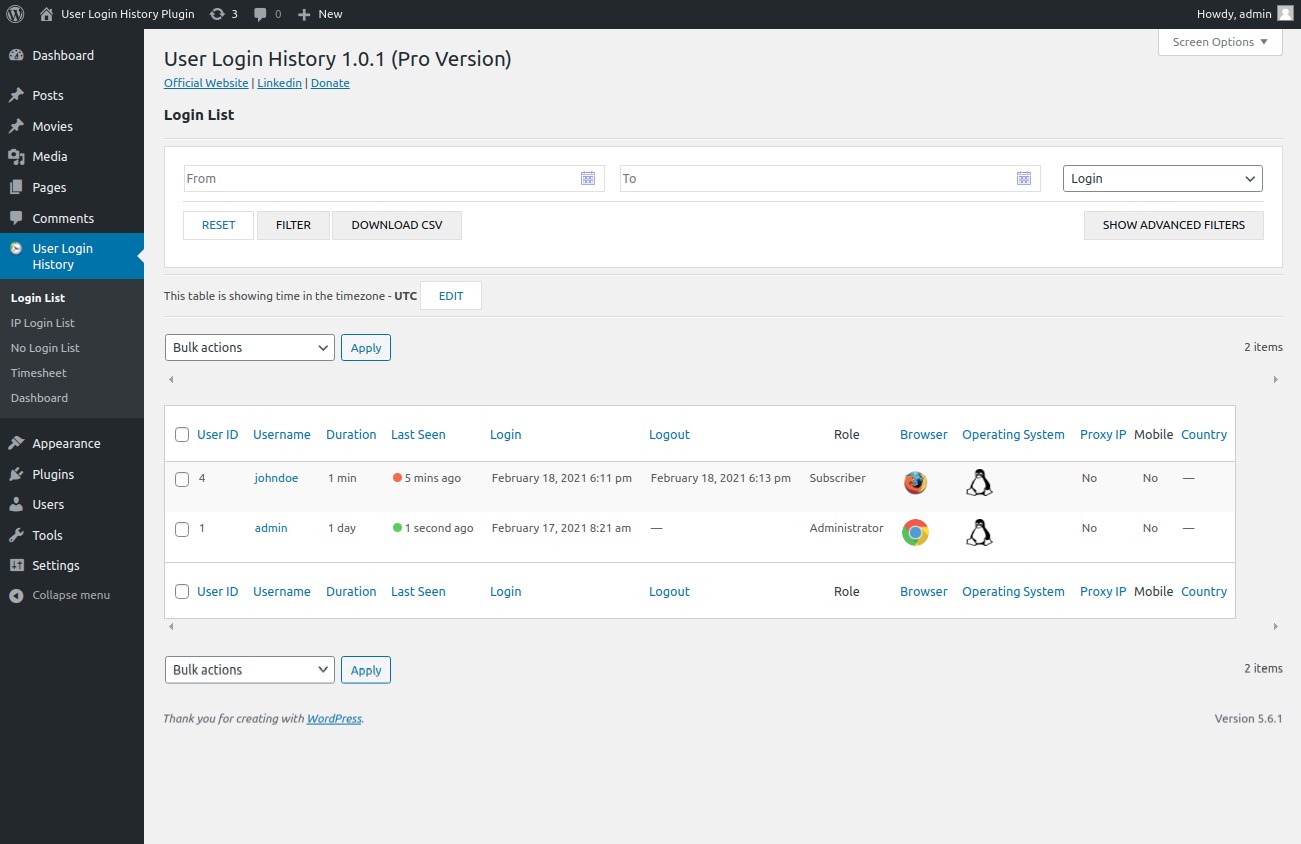The height and width of the screenshot is (844, 1301).
Task: Sort by Last Seen column header
Action: pos(418,434)
